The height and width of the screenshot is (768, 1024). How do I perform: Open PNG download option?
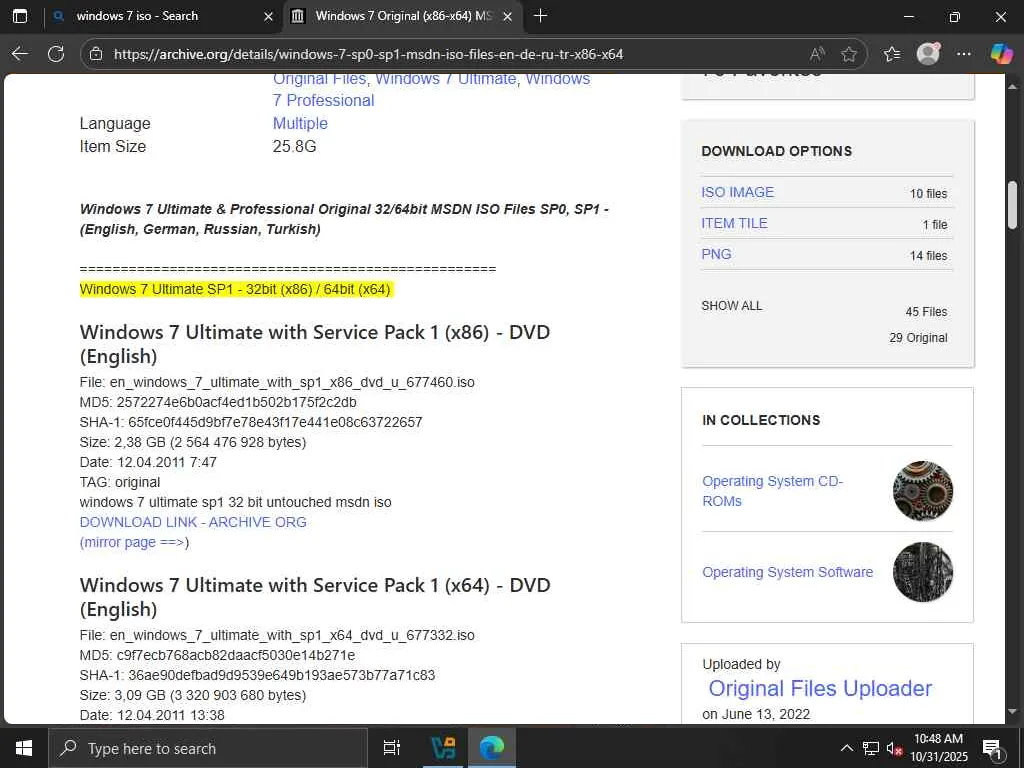(716, 254)
